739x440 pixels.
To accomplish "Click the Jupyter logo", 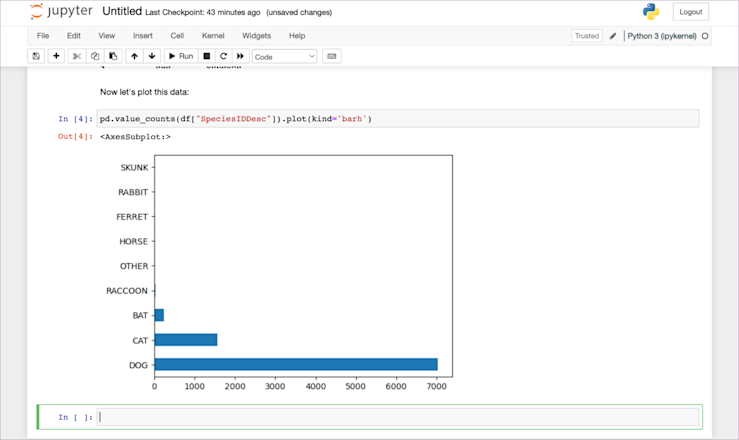I will (x=61, y=11).
